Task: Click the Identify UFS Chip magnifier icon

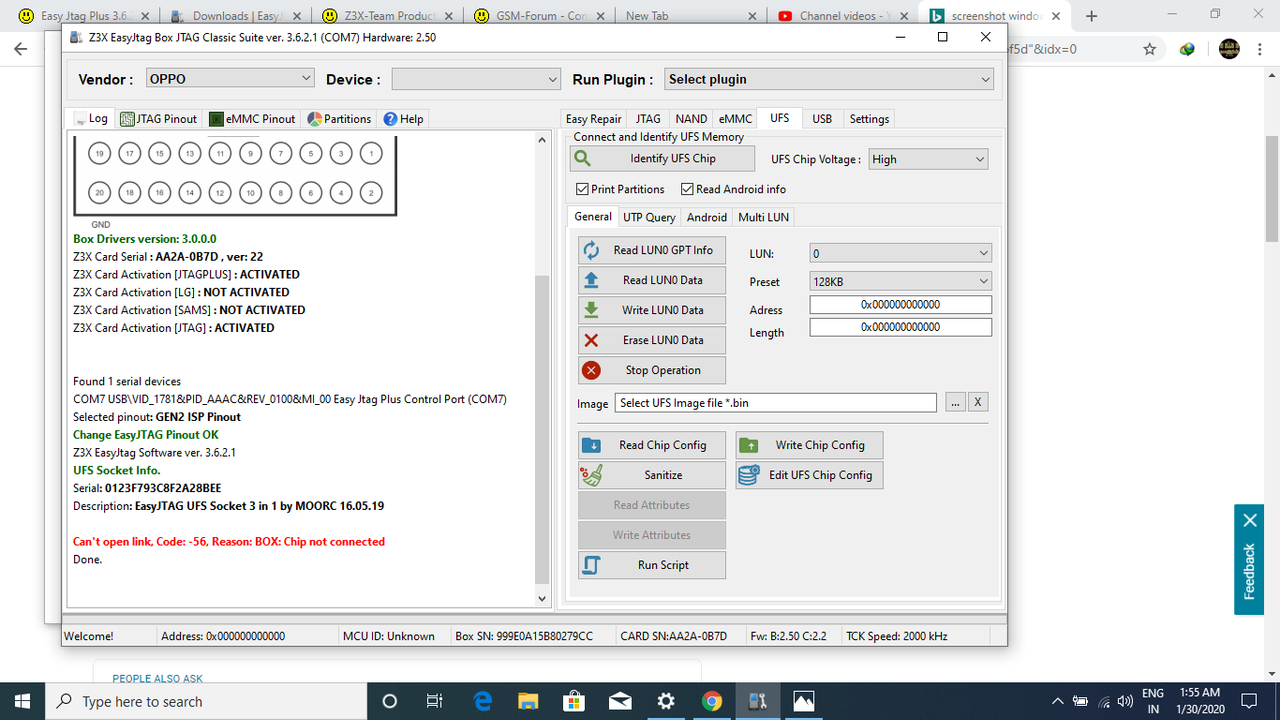Action: 584,158
